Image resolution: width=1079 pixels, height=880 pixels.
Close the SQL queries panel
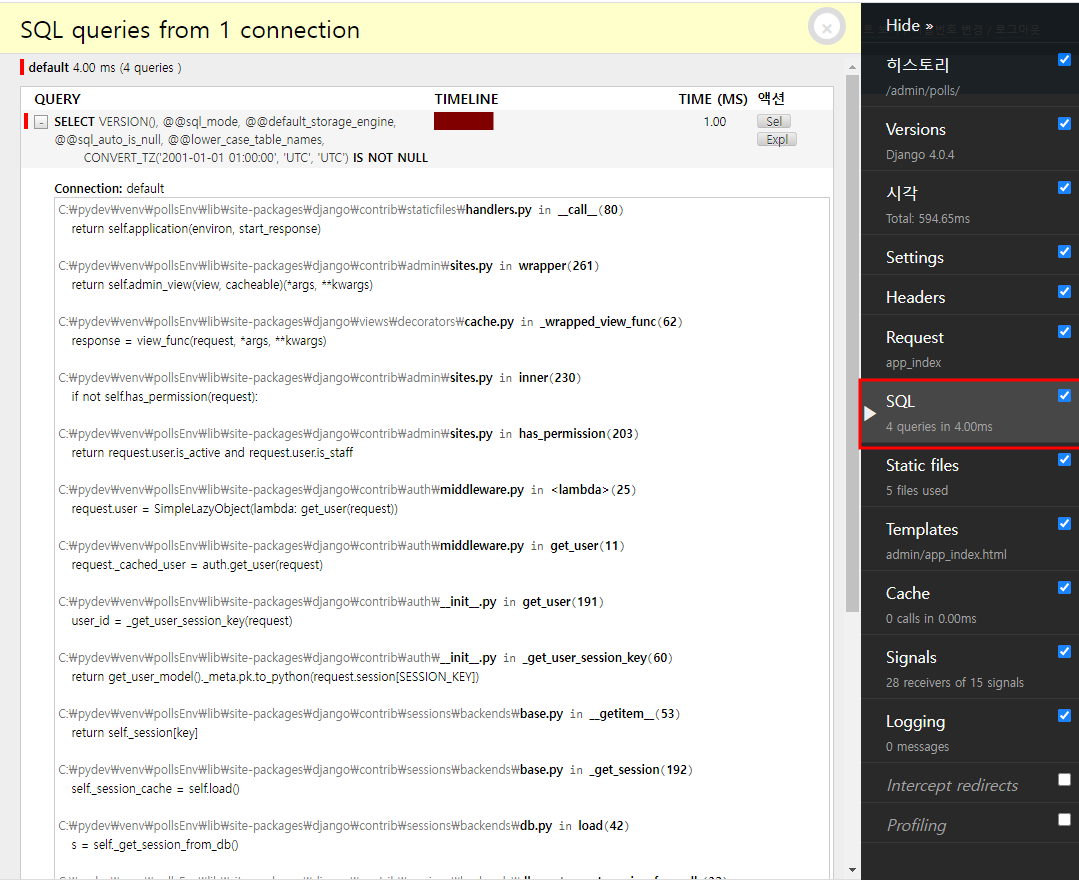[826, 28]
